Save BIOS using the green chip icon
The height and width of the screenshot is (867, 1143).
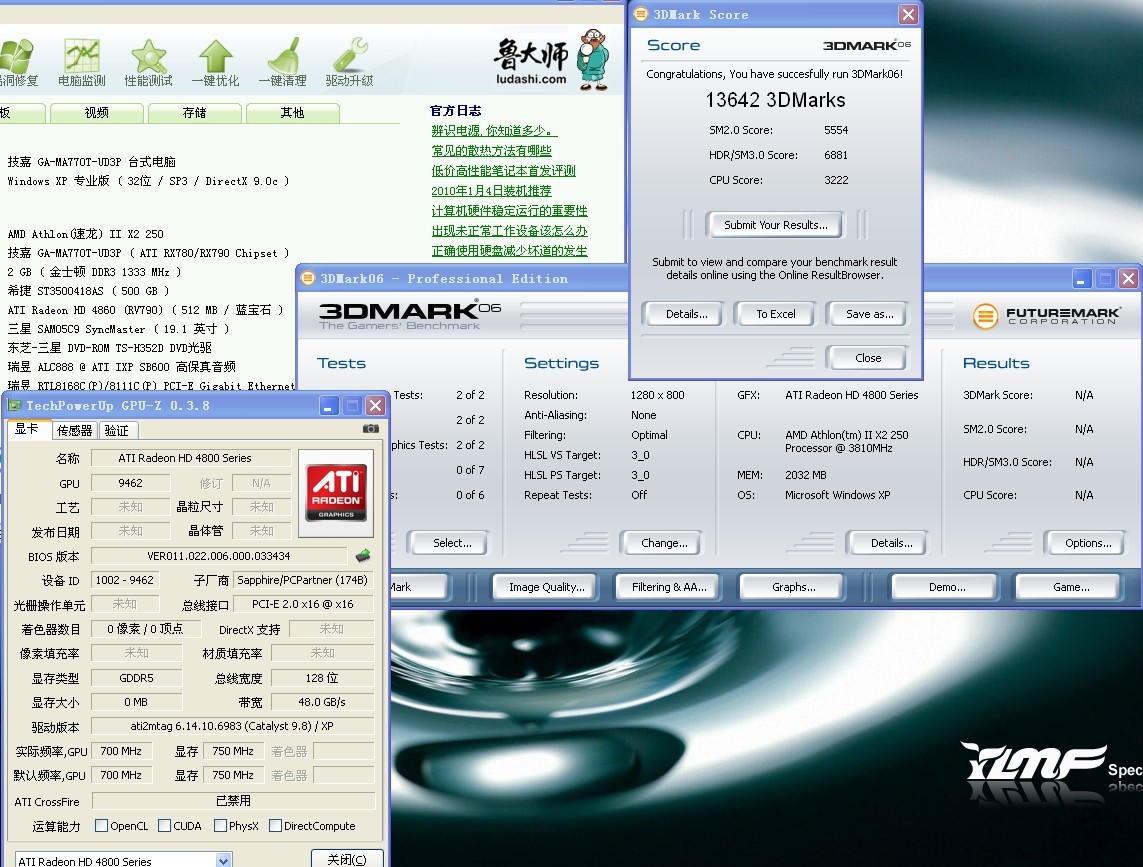point(363,556)
